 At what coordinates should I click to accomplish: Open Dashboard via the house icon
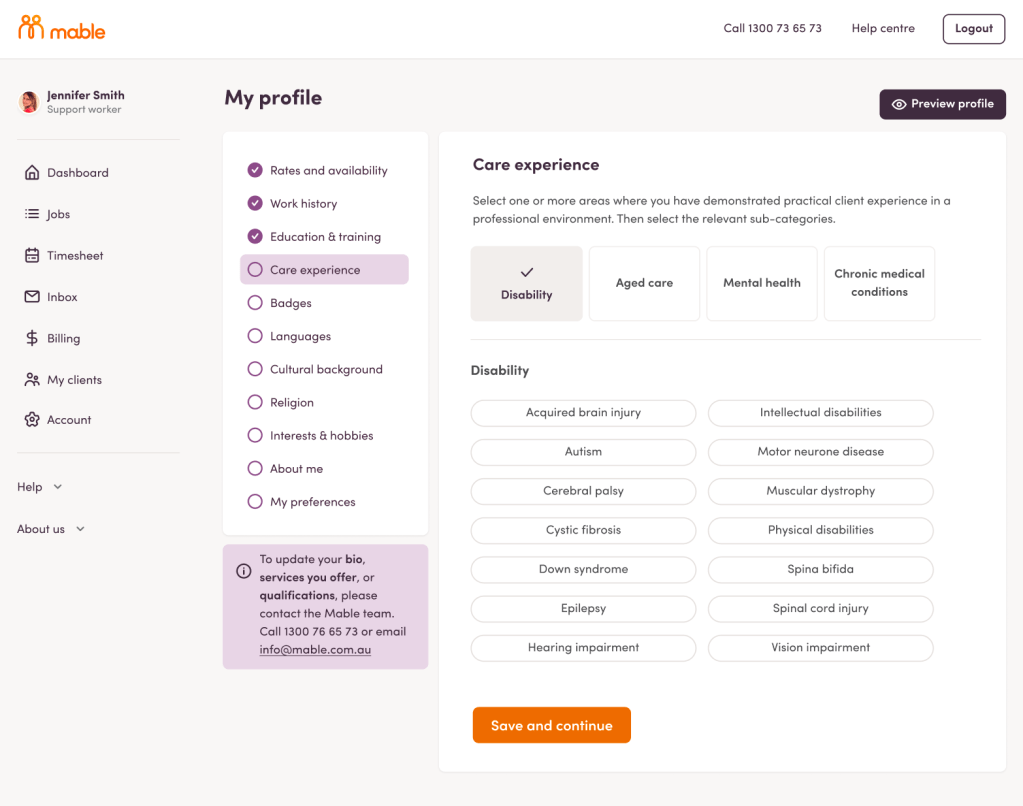pos(32,173)
